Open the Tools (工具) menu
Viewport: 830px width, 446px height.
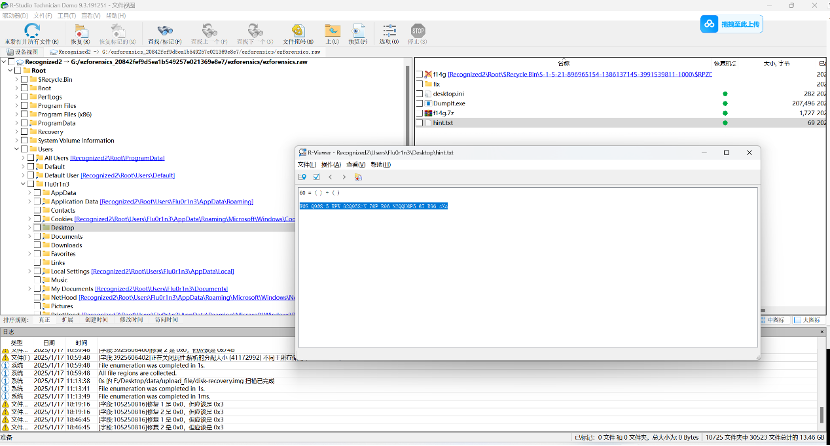[x=67, y=15]
